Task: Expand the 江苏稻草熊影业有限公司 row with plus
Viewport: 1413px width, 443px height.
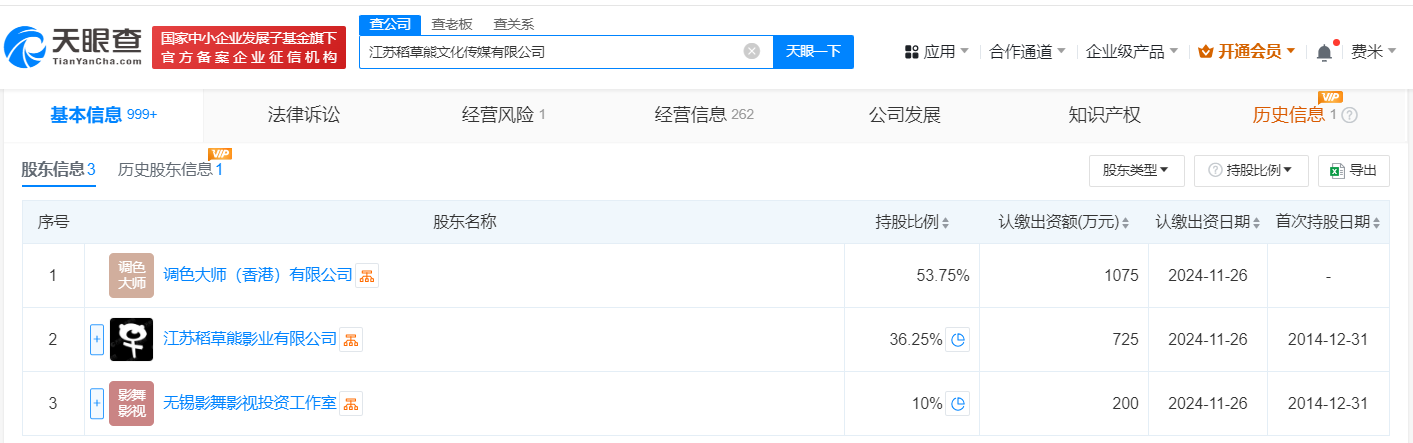Action: (97, 340)
